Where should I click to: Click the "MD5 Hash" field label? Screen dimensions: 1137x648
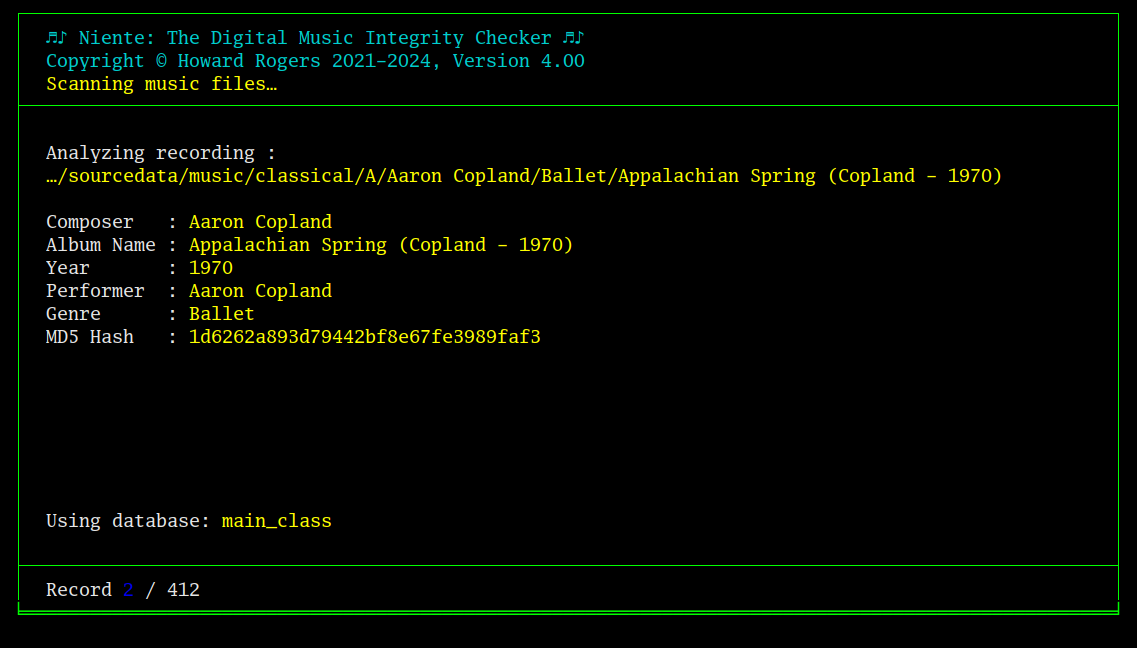click(90, 337)
